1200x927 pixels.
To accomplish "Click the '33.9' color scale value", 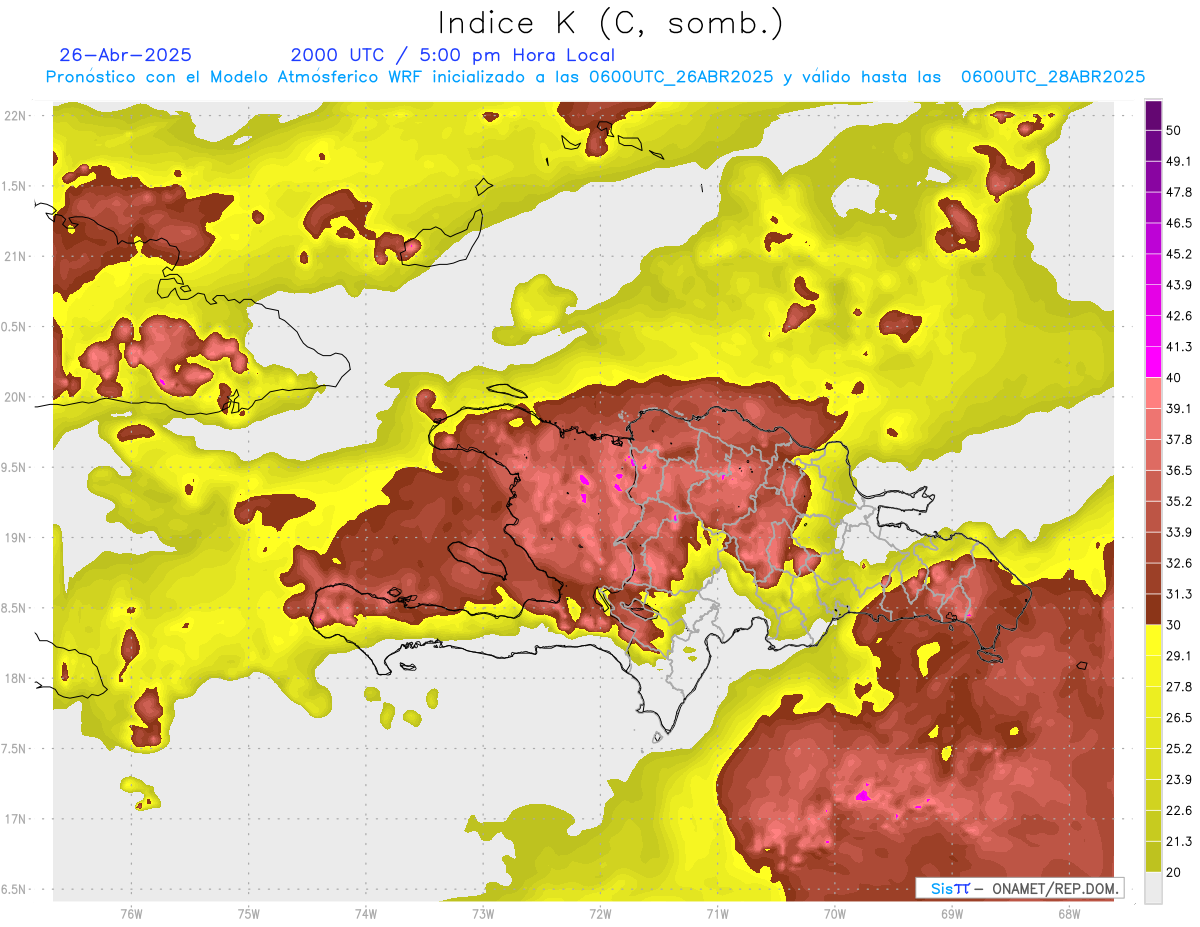I will [1178, 532].
